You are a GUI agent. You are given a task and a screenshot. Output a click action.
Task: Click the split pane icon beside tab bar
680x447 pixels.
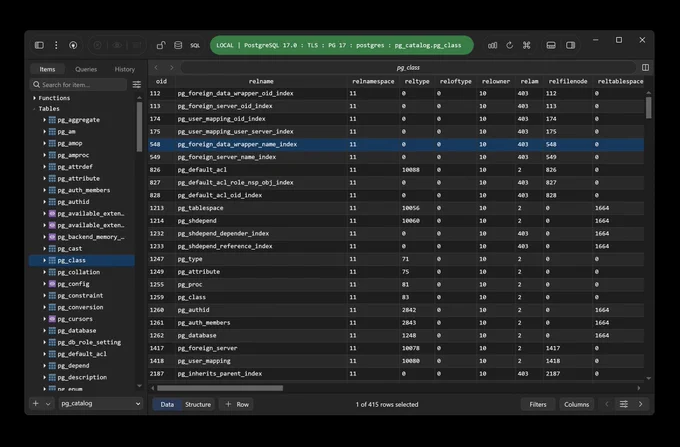[x=645, y=67]
